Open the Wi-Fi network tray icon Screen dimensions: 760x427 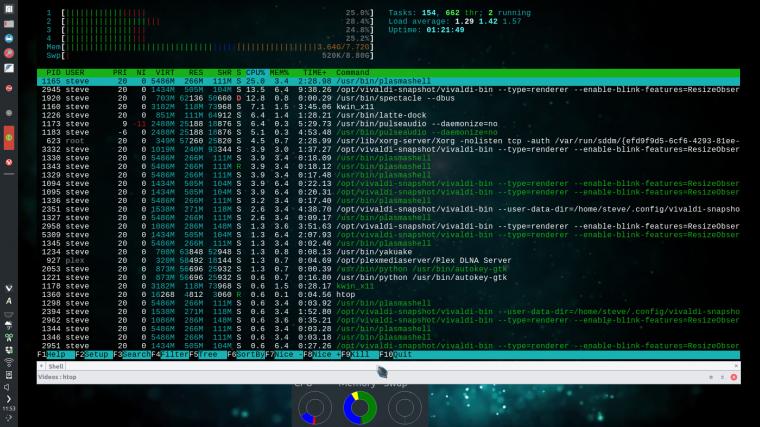[x=9, y=362]
